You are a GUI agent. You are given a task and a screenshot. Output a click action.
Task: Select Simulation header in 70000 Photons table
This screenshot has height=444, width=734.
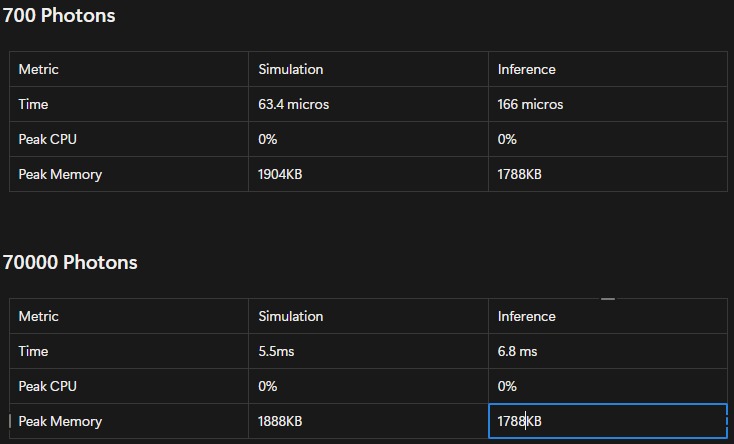pos(368,316)
